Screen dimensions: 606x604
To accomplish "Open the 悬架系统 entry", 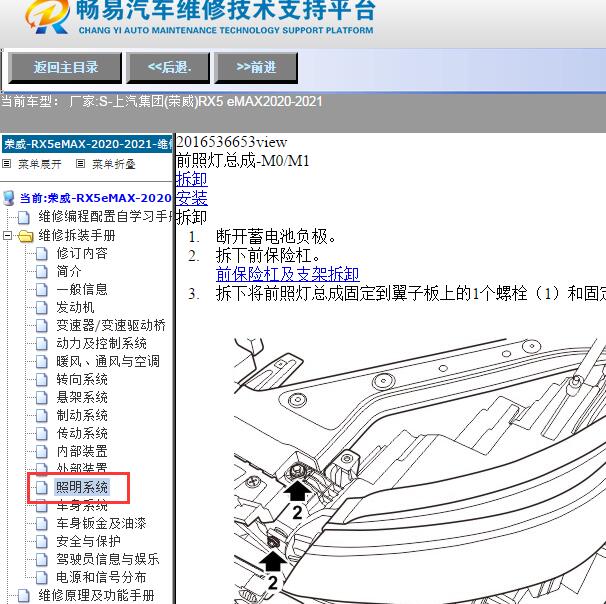I will [x=82, y=398].
